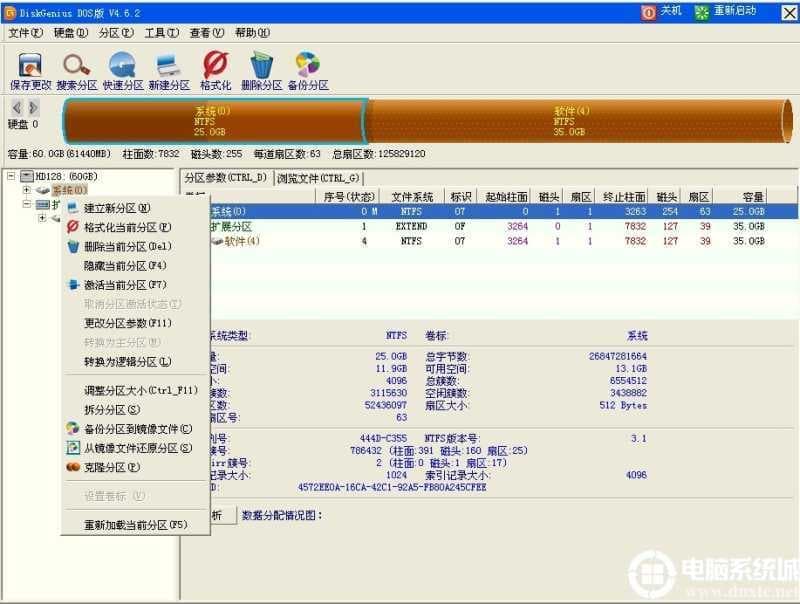The image size is (800, 604).
Task: Click the 保存更改 save changes toolbar icon
Action: point(30,70)
